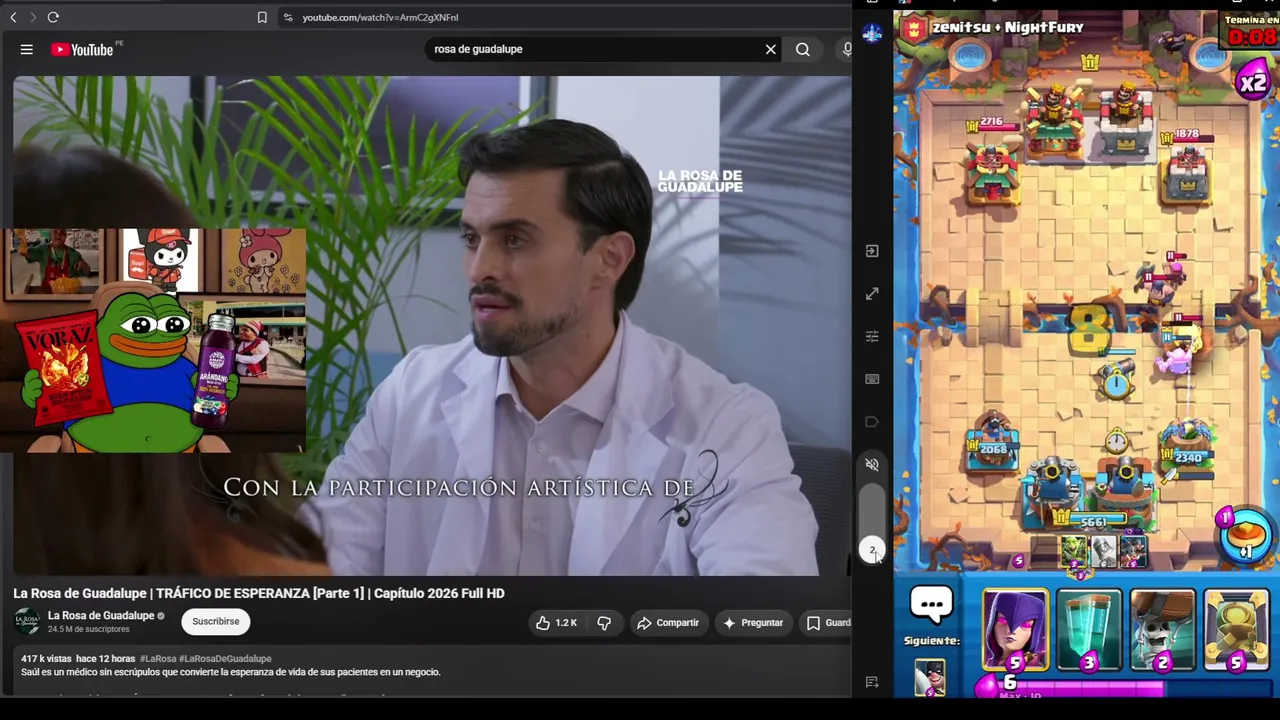1280x720 pixels.
Task: Open the emulator bottom sidebar list icon
Action: 872,682
